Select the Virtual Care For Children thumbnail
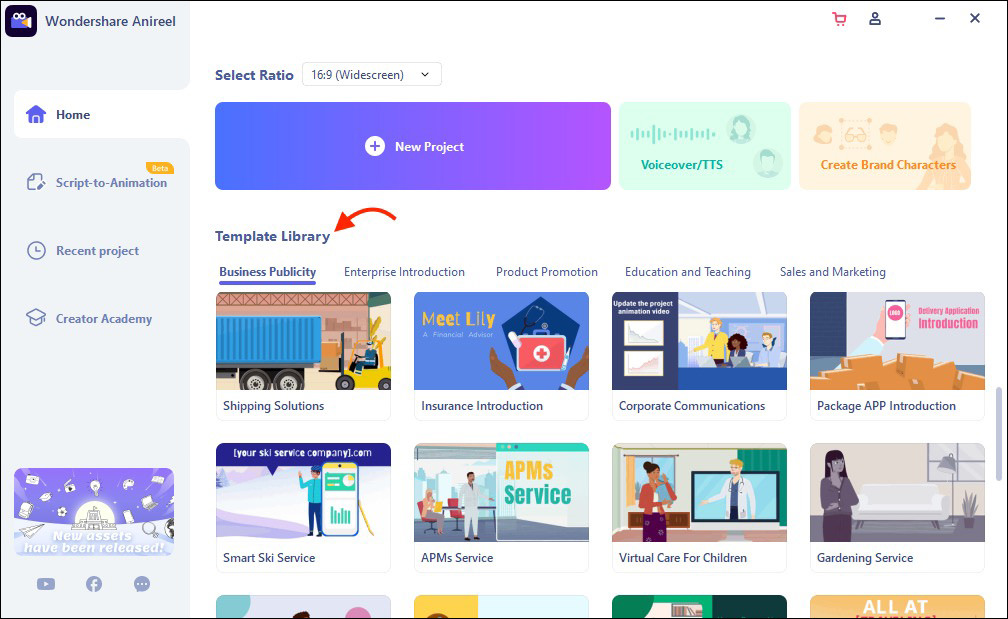 click(699, 492)
